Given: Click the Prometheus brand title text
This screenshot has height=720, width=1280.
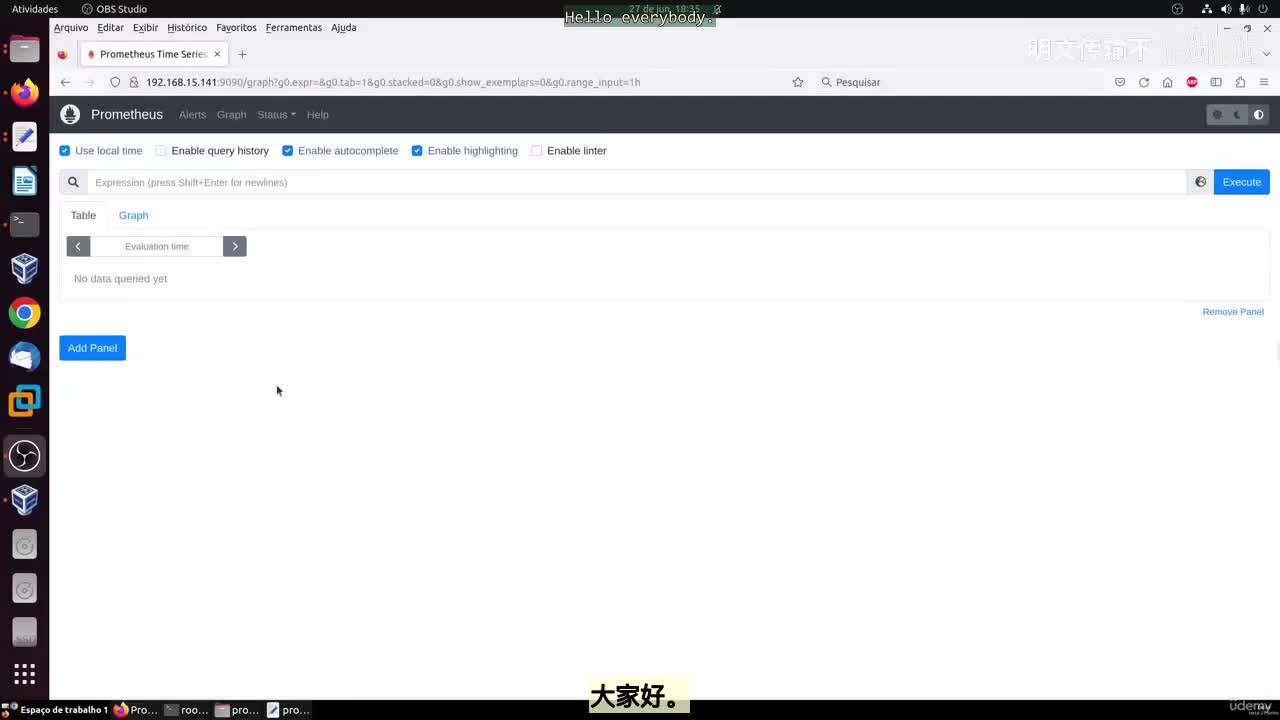Looking at the screenshot, I should [x=127, y=115].
